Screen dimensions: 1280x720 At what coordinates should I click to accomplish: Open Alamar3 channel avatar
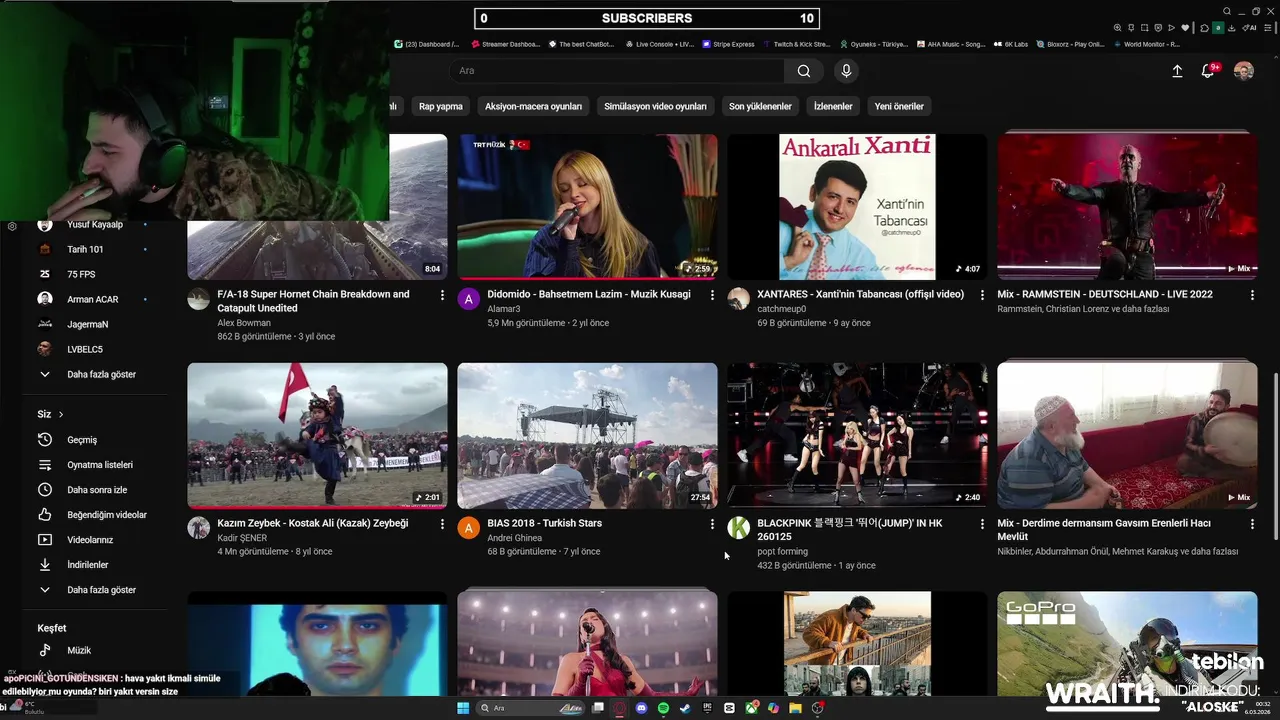[468, 299]
